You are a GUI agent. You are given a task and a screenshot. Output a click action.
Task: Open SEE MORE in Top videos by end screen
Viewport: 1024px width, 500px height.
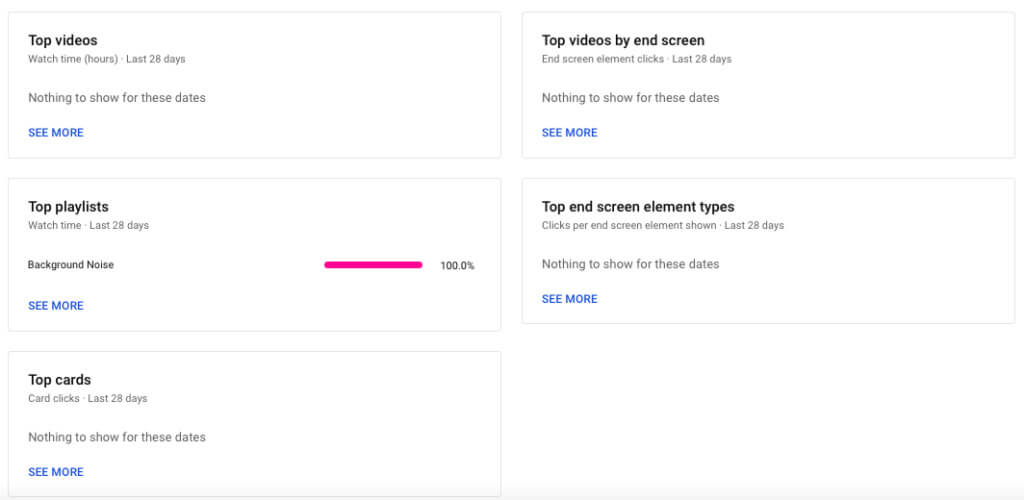pos(569,133)
